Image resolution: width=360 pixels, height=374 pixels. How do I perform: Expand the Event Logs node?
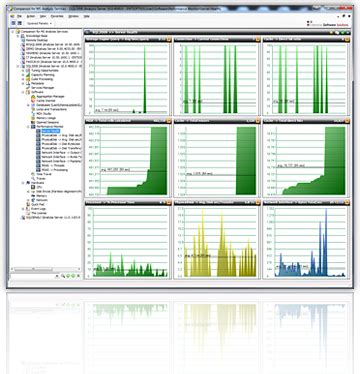click(x=23, y=209)
